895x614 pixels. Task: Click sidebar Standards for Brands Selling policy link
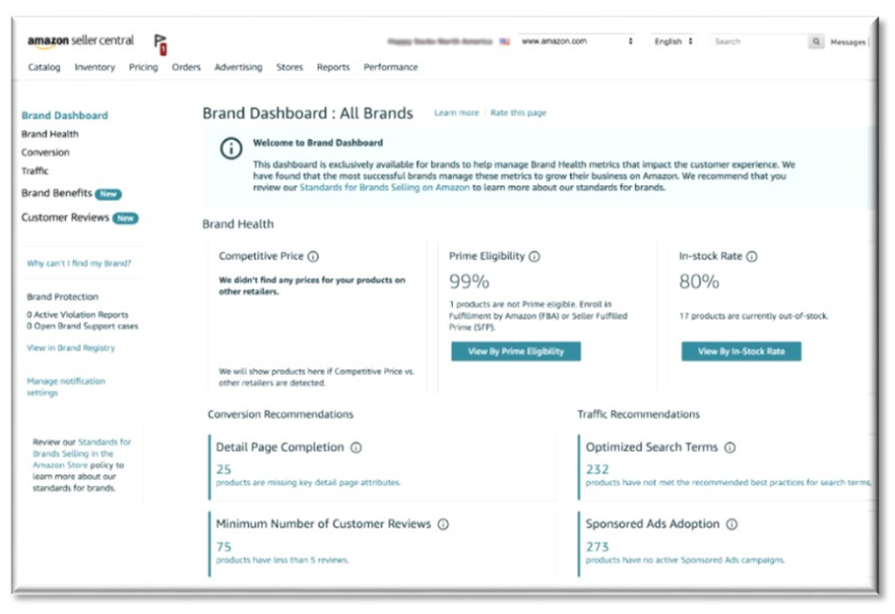81,454
